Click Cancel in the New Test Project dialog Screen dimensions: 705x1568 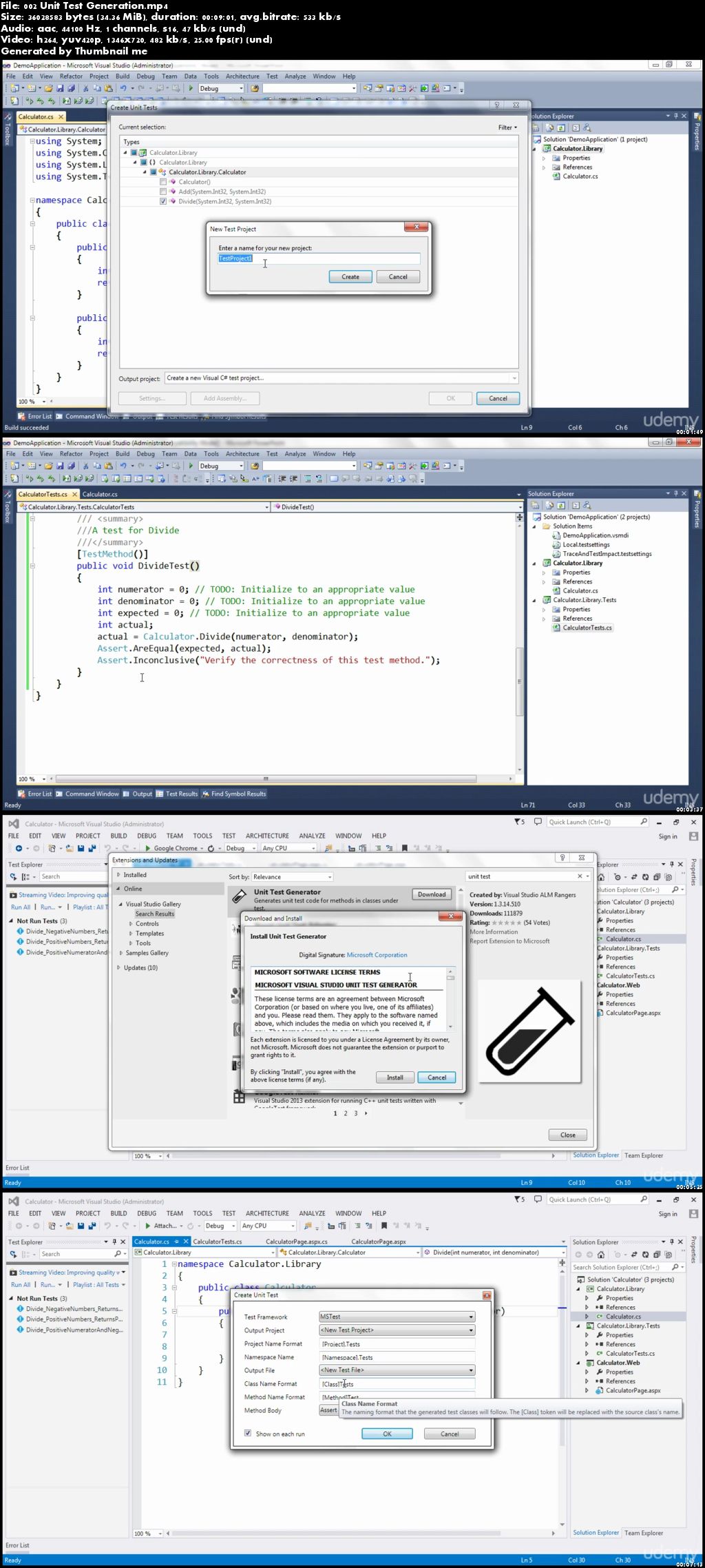pyautogui.click(x=398, y=276)
